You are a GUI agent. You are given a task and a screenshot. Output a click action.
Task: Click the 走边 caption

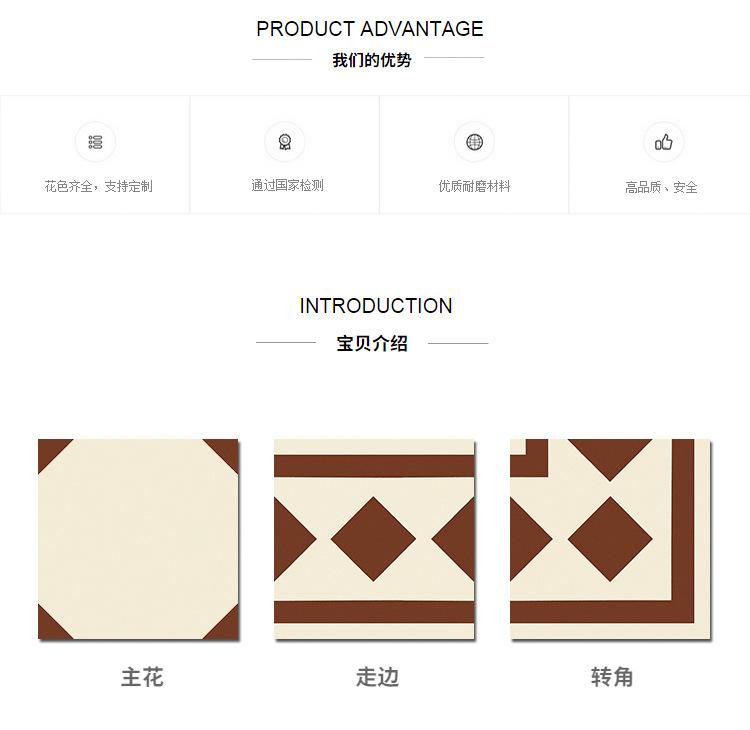377,677
